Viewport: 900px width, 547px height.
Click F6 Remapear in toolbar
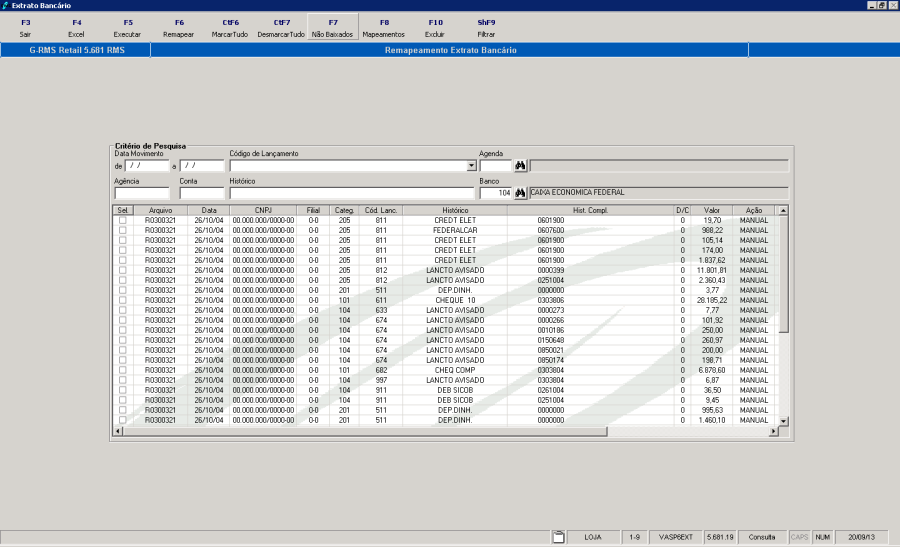(179, 28)
